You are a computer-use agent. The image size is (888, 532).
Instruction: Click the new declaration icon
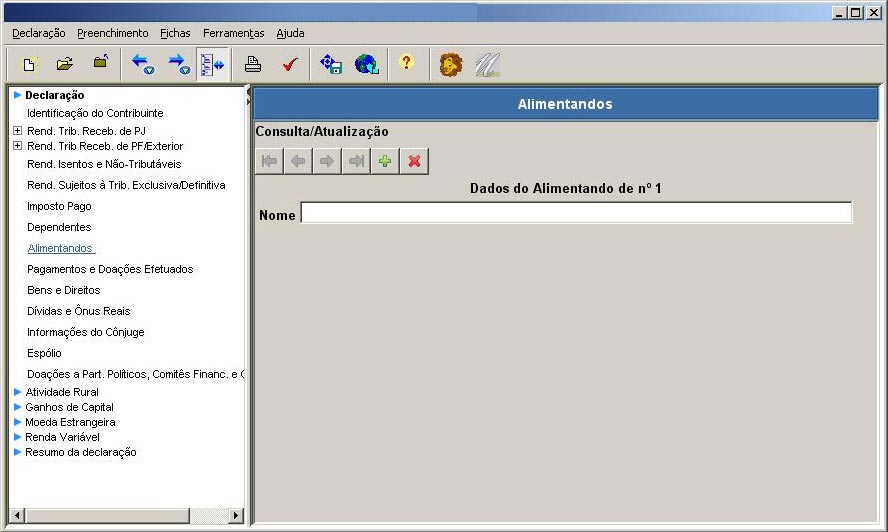point(30,64)
